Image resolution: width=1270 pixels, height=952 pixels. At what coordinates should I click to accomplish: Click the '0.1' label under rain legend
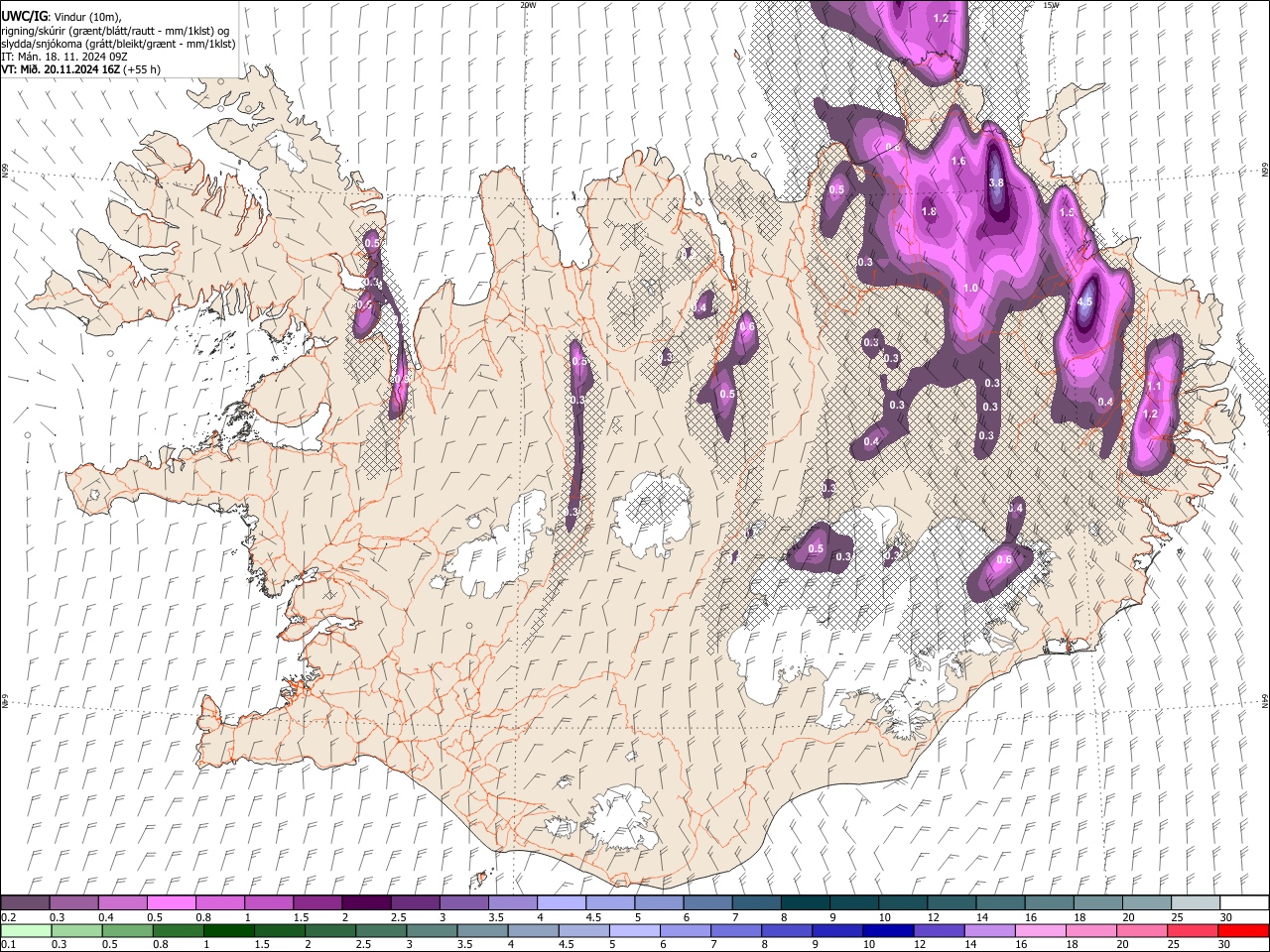(7, 944)
